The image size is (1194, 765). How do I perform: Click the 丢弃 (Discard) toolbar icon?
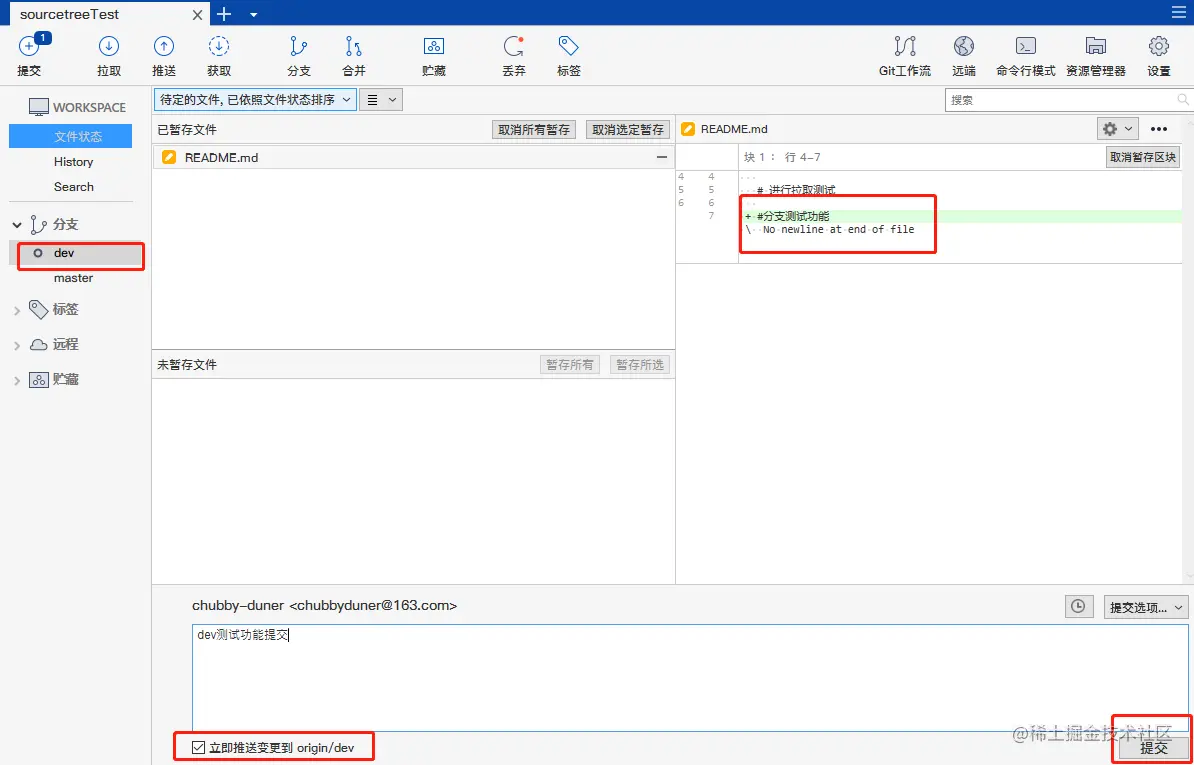click(x=513, y=47)
